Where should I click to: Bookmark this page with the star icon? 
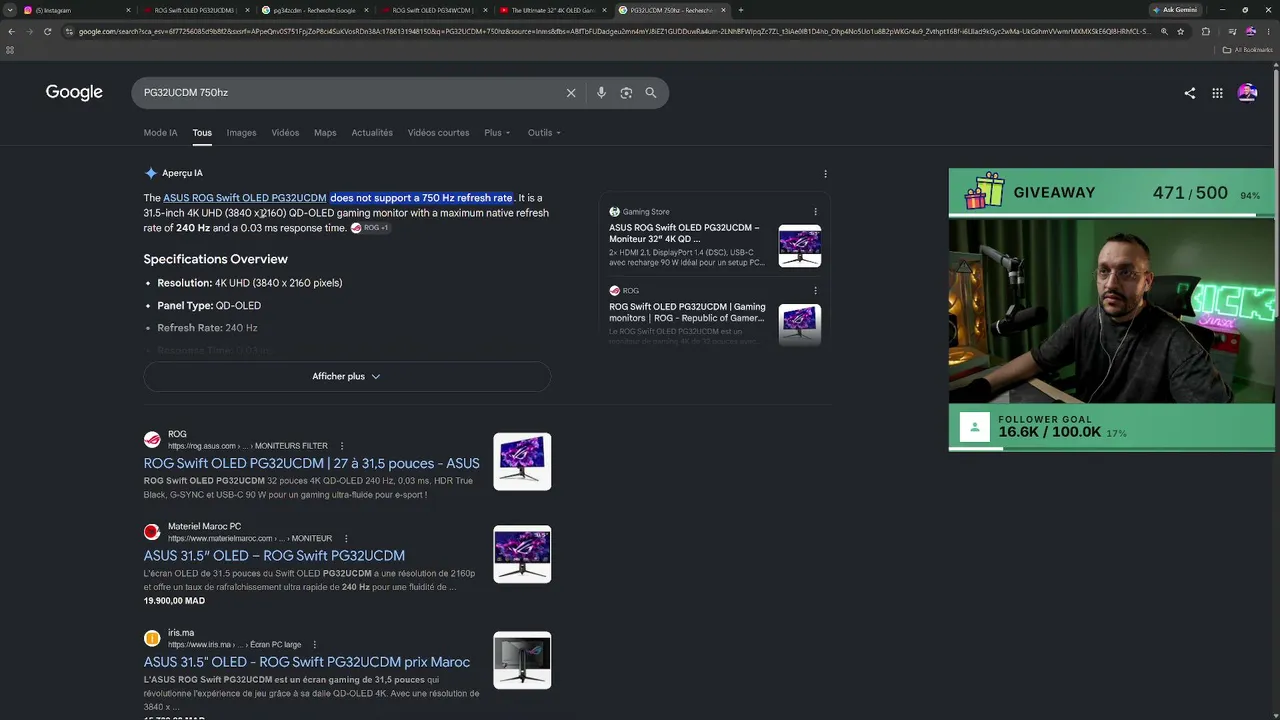point(1181,31)
